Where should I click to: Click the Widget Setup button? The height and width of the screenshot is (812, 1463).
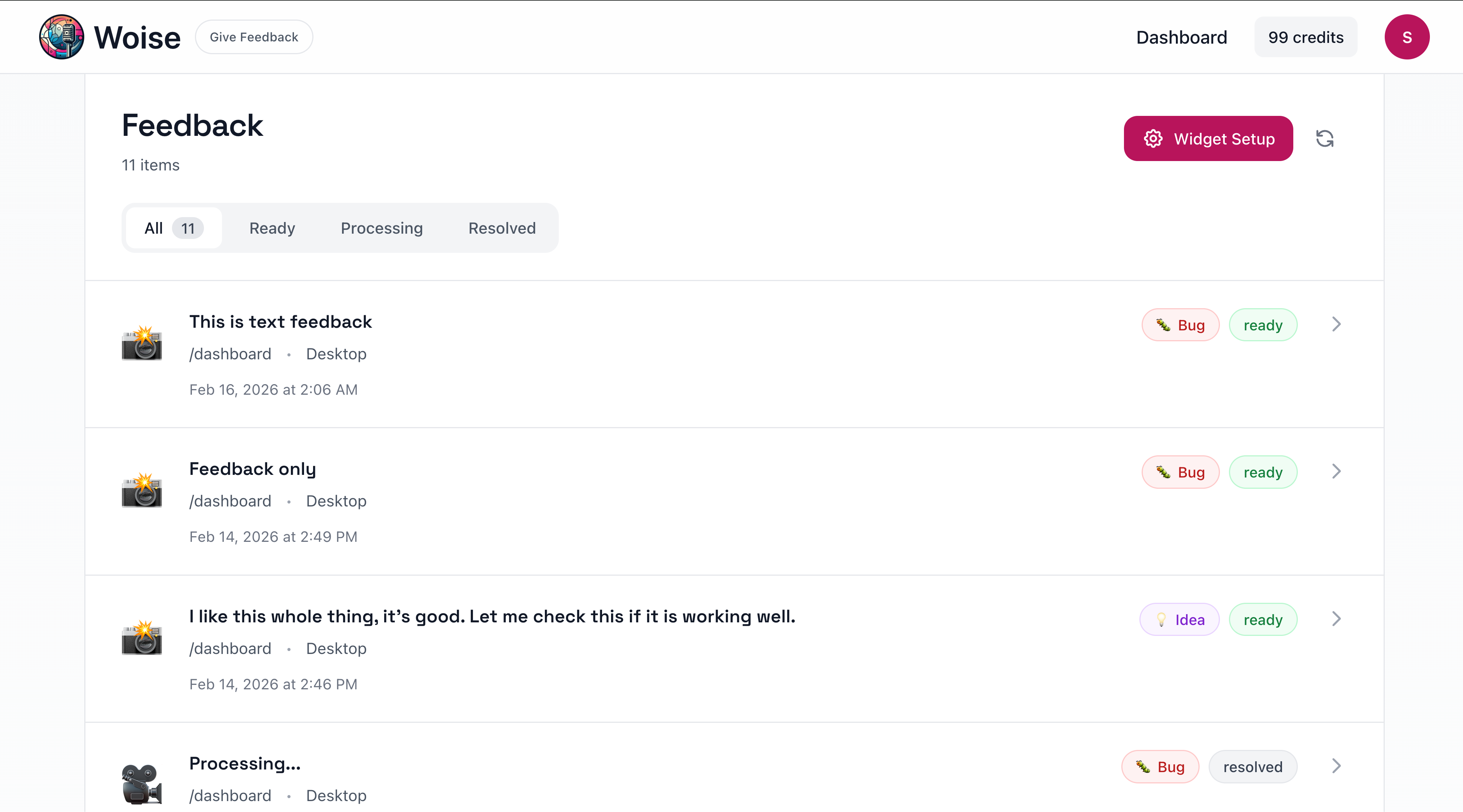tap(1208, 138)
